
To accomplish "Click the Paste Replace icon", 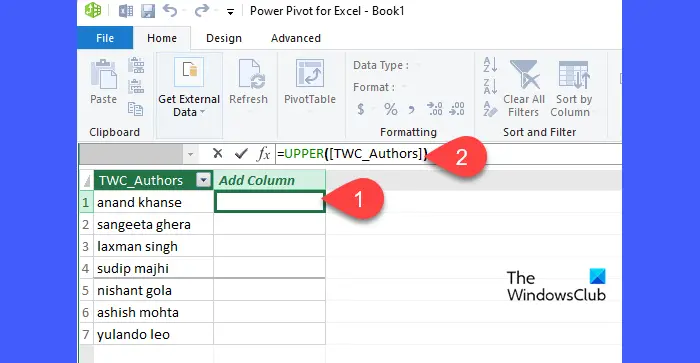I will tap(136, 87).
